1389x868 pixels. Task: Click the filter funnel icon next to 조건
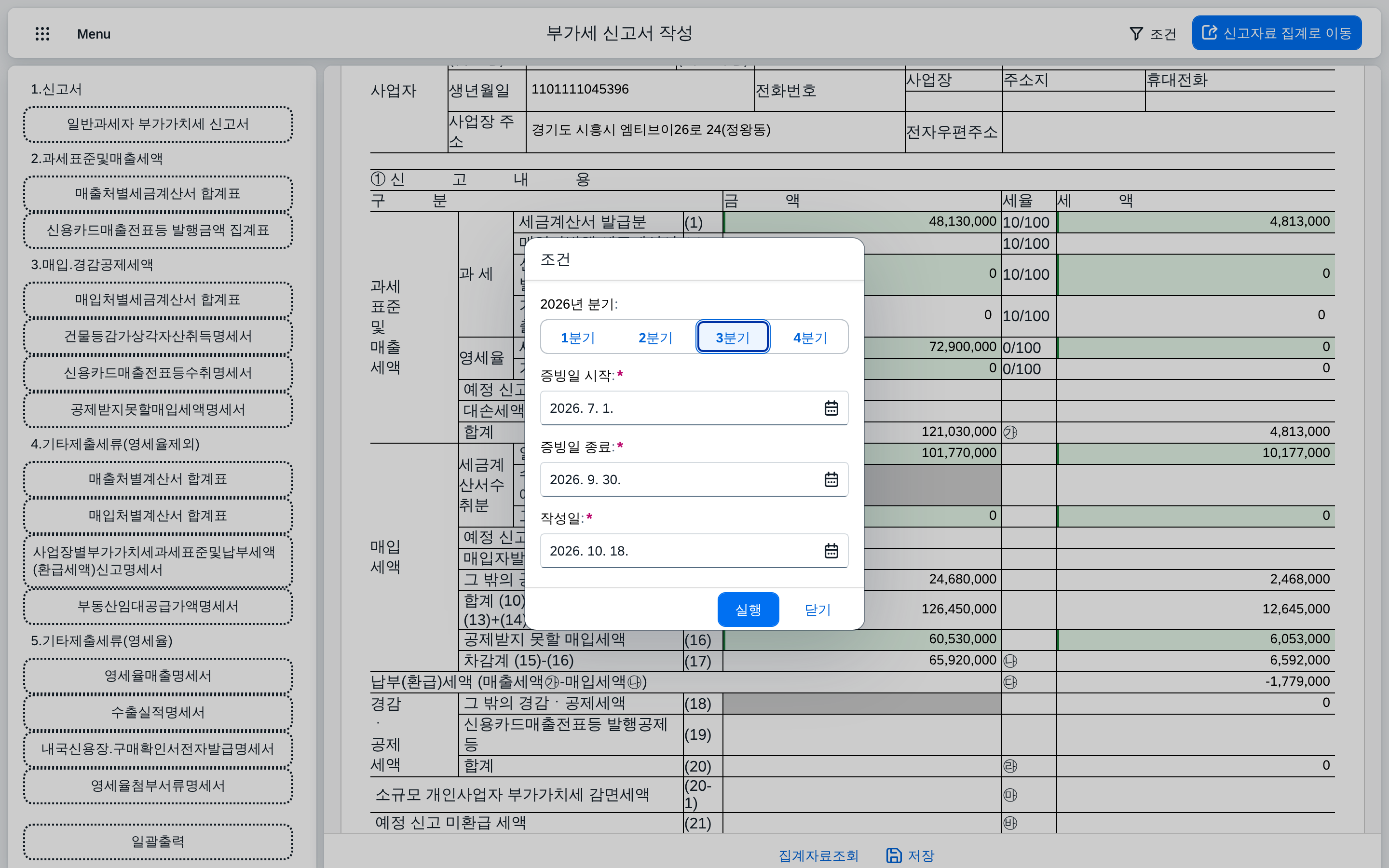point(1136,34)
